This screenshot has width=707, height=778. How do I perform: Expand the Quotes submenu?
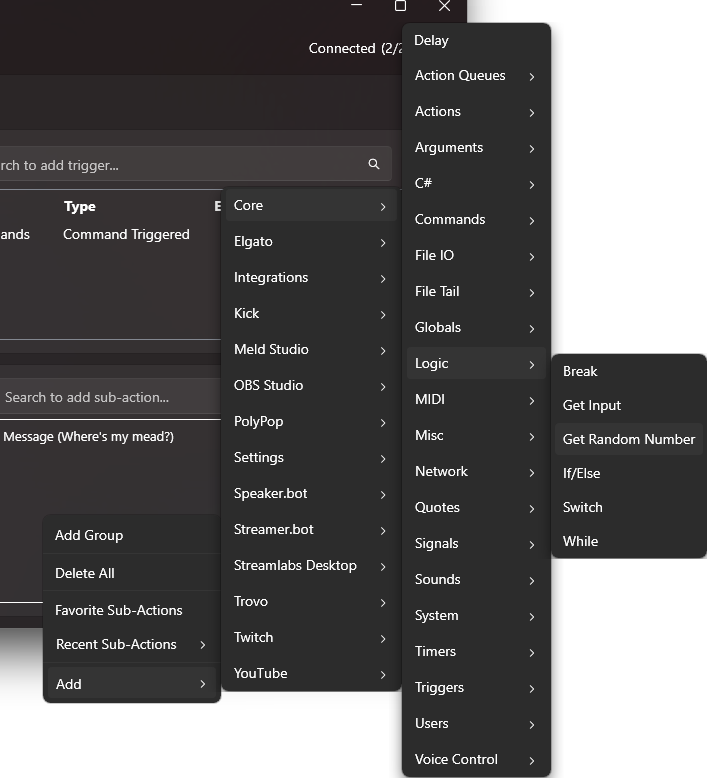(x=476, y=508)
